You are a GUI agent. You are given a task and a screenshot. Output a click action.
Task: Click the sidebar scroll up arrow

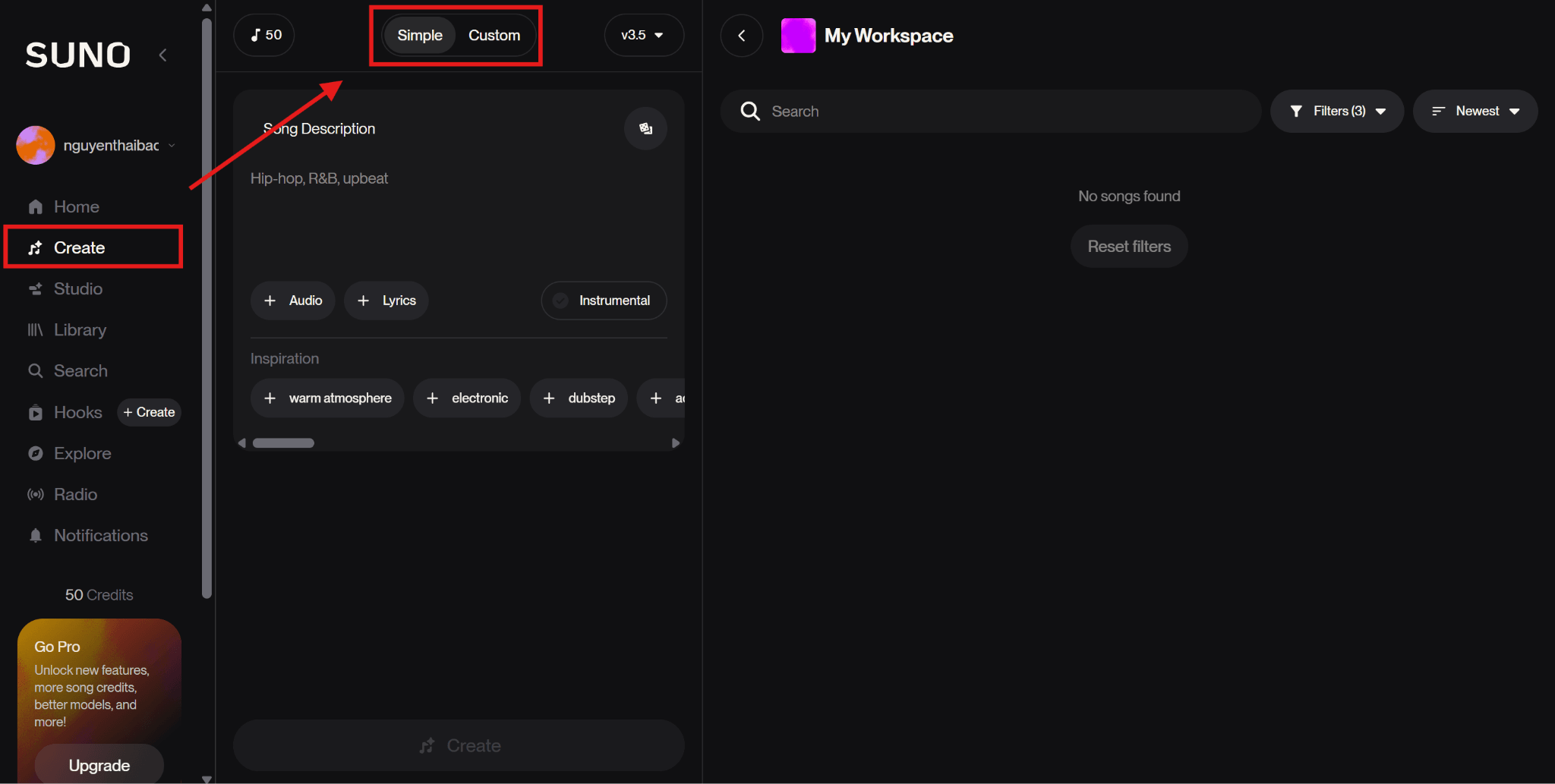tap(207, 8)
